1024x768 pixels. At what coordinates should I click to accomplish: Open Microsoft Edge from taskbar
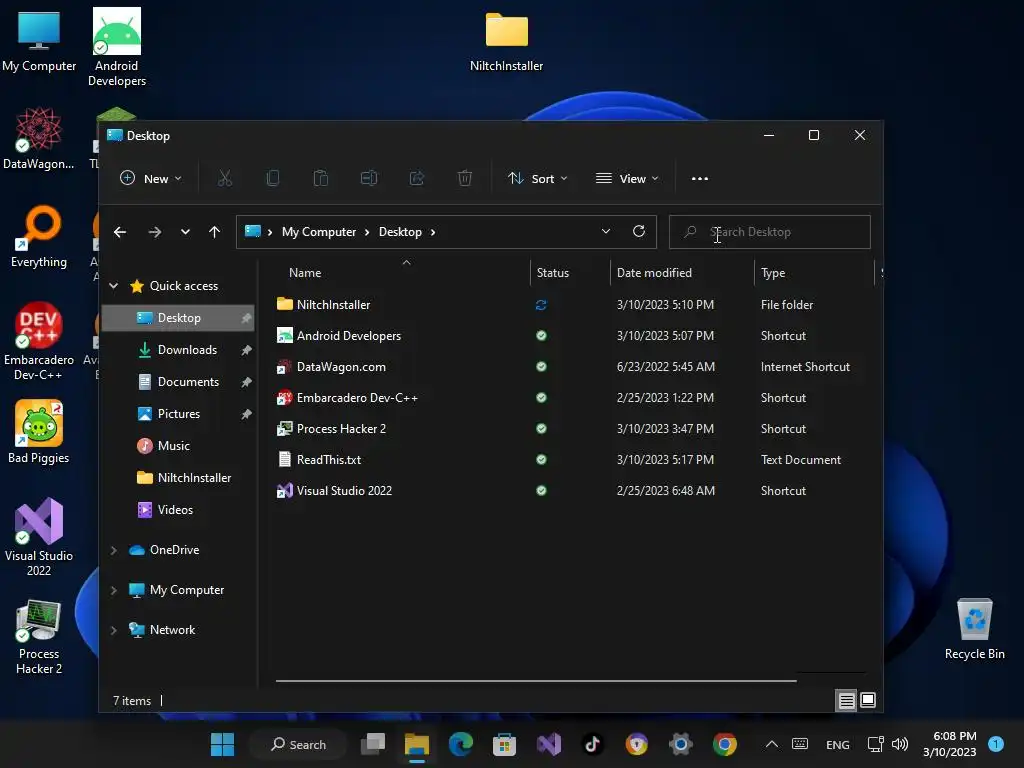(x=460, y=744)
